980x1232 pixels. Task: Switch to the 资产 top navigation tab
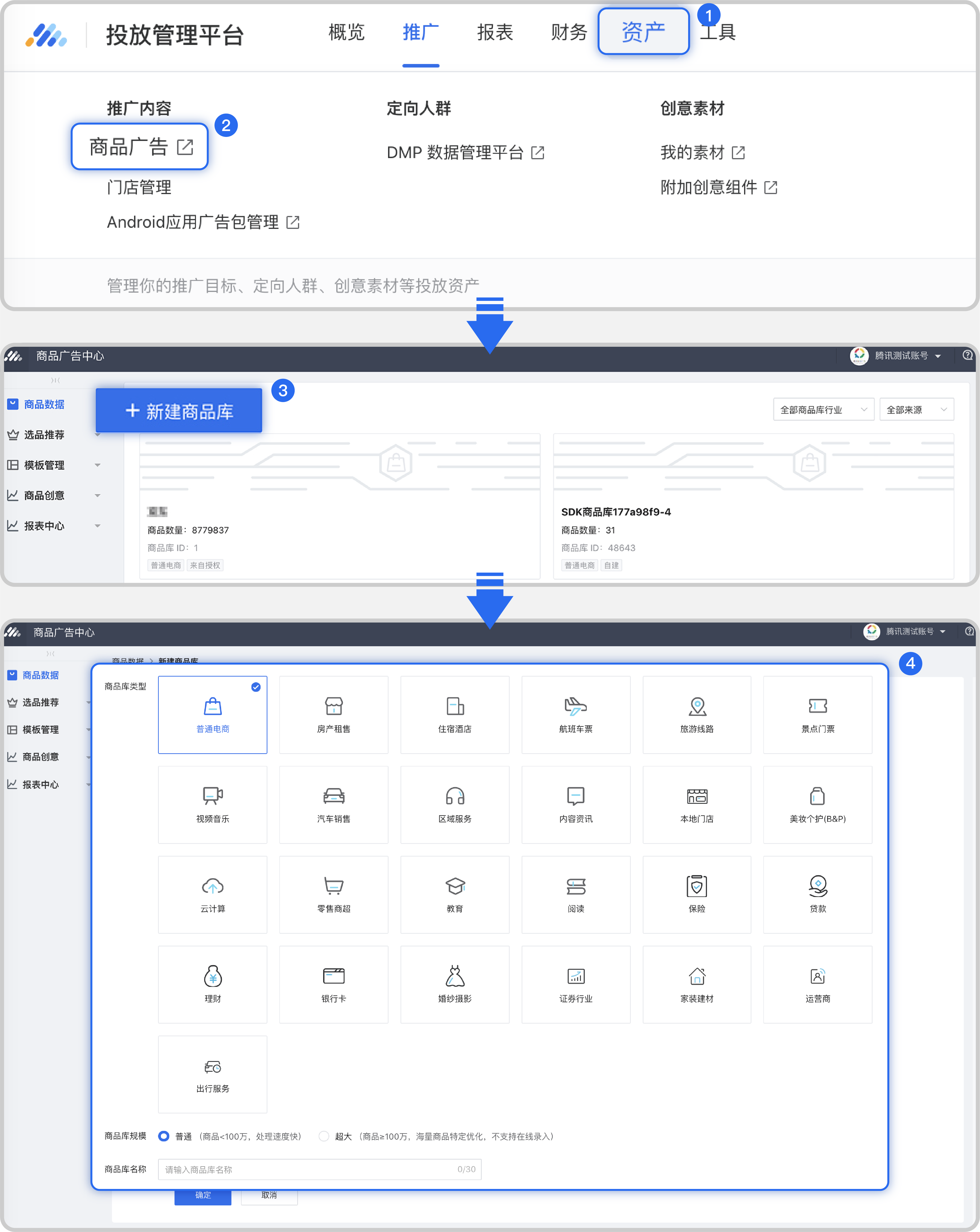[643, 32]
